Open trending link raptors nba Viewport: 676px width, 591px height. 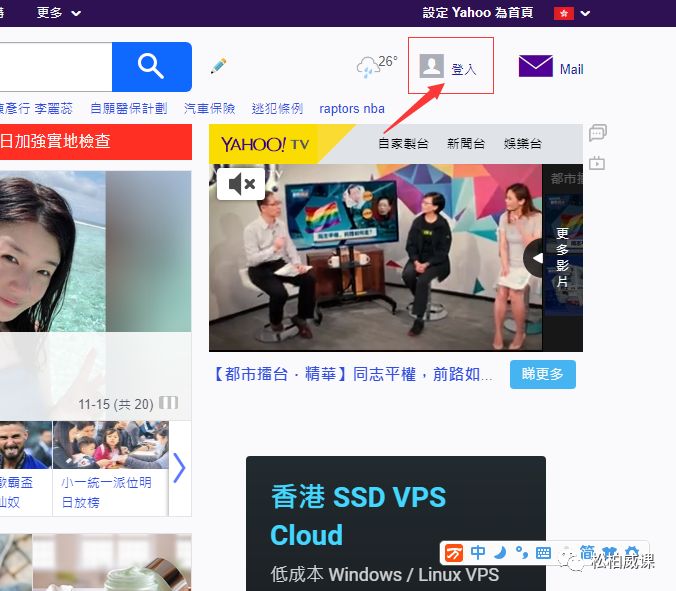[x=352, y=108]
